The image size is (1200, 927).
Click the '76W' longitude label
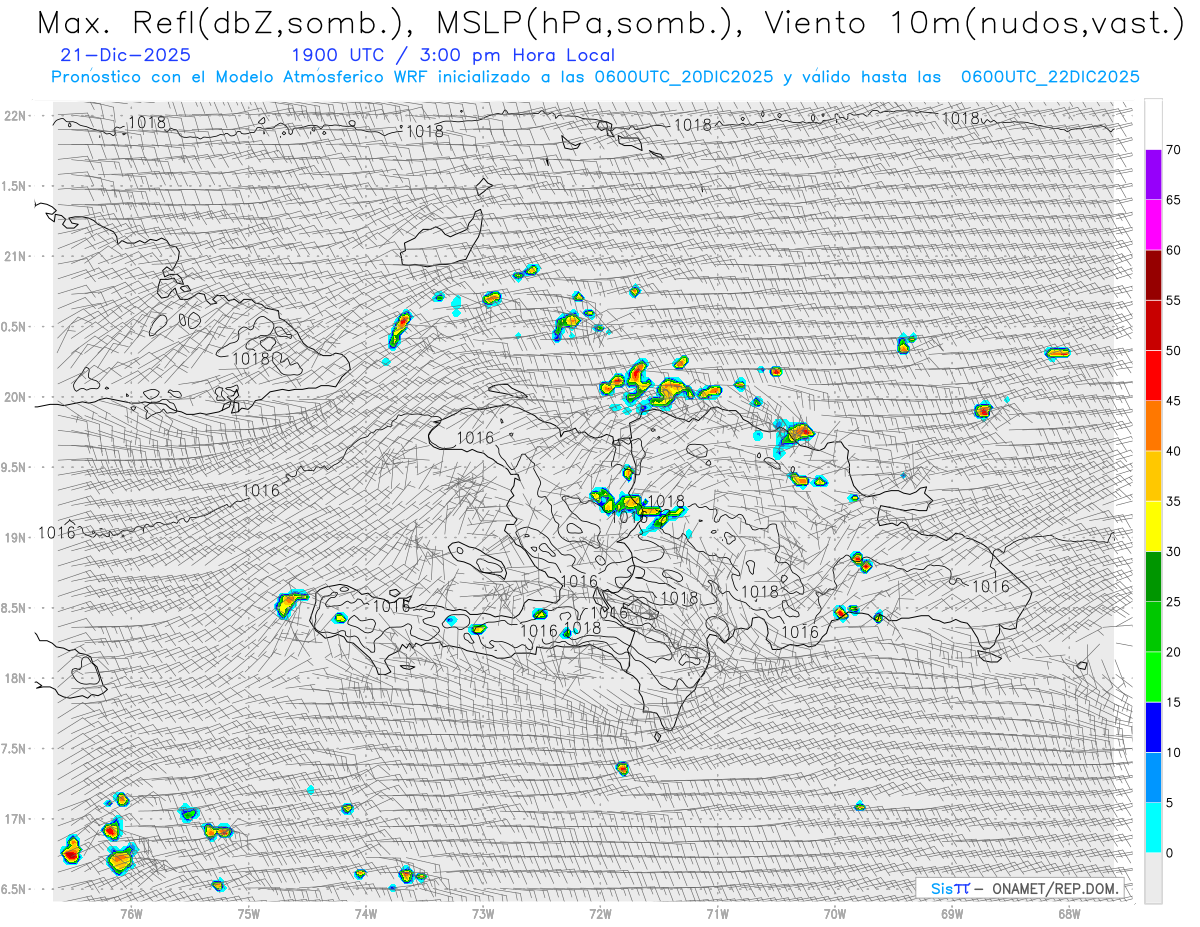(131, 912)
